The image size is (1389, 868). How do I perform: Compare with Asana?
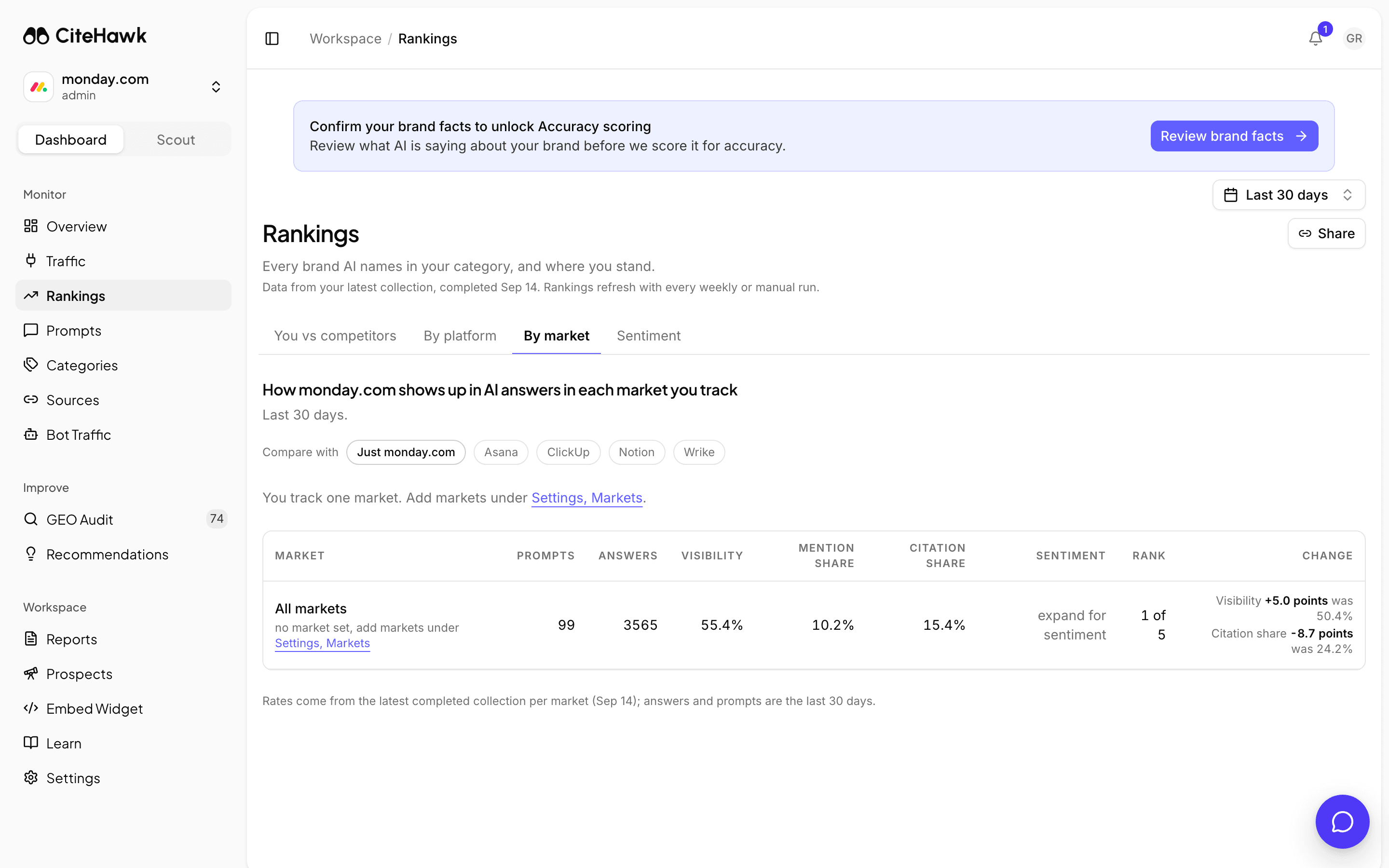pos(501,452)
